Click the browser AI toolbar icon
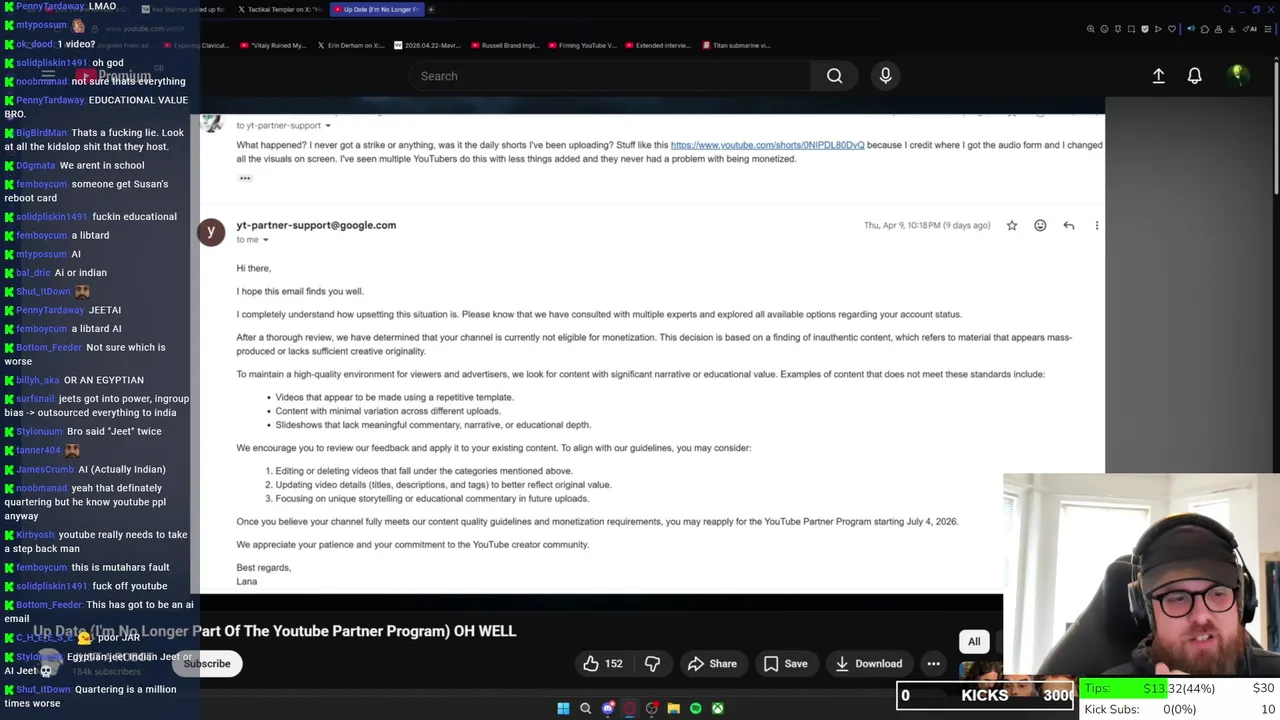Viewport: 1280px width, 720px height. [1251, 29]
